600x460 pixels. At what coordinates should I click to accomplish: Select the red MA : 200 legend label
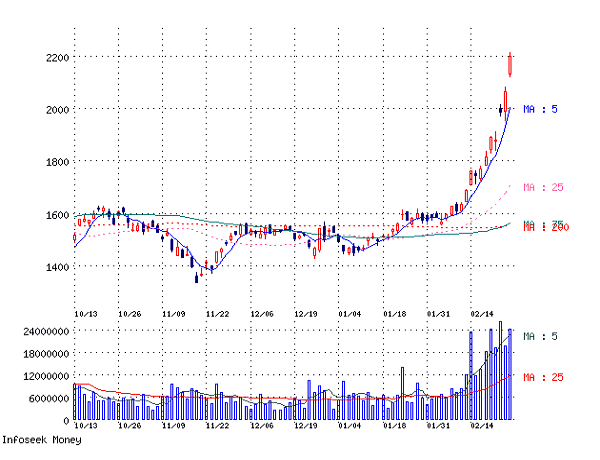click(546, 228)
